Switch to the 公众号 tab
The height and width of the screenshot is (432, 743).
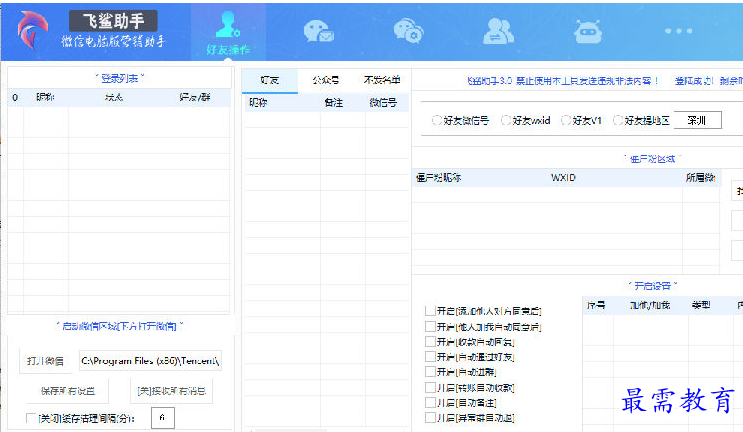[x=326, y=80]
